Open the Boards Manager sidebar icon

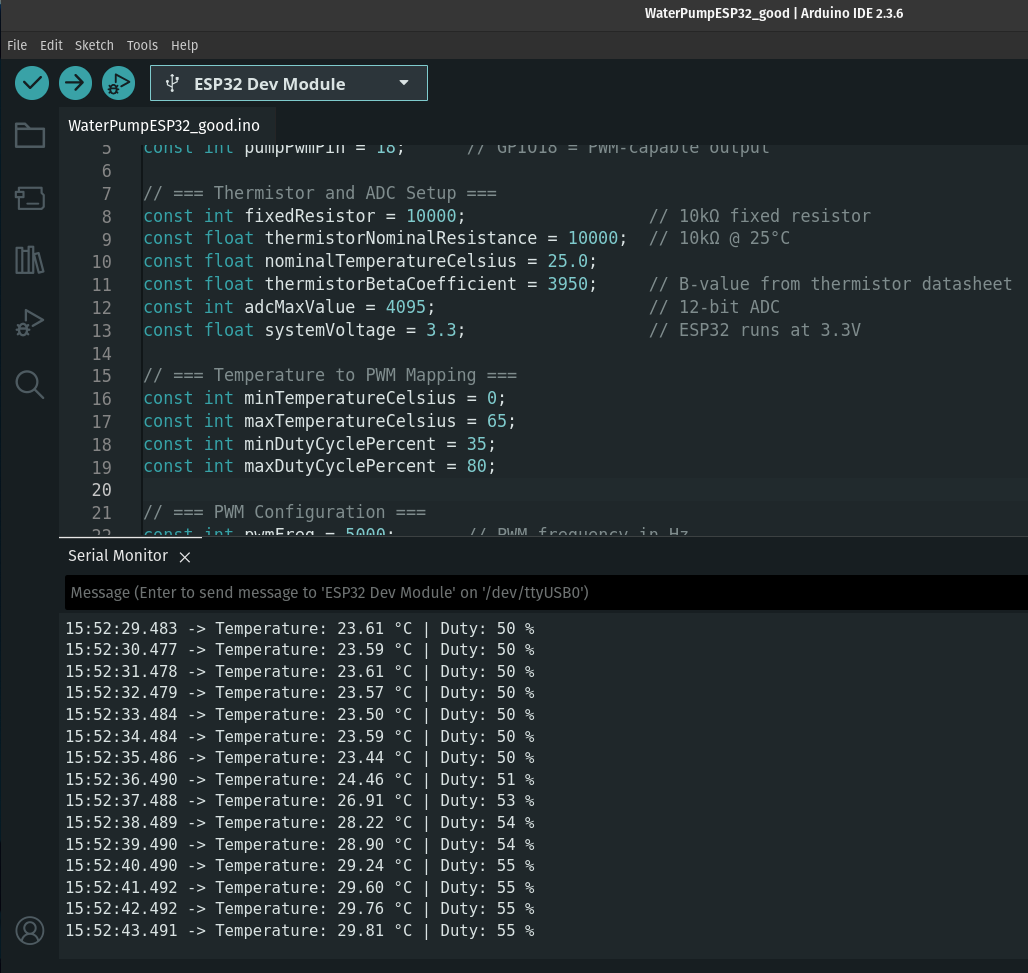(x=30, y=198)
